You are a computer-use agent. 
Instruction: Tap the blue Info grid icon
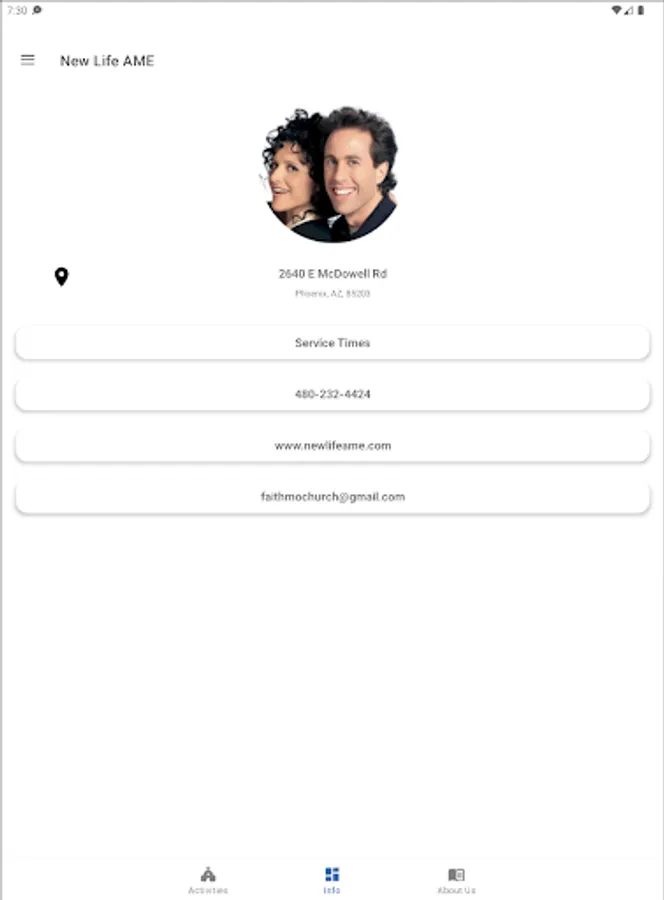(x=332, y=874)
